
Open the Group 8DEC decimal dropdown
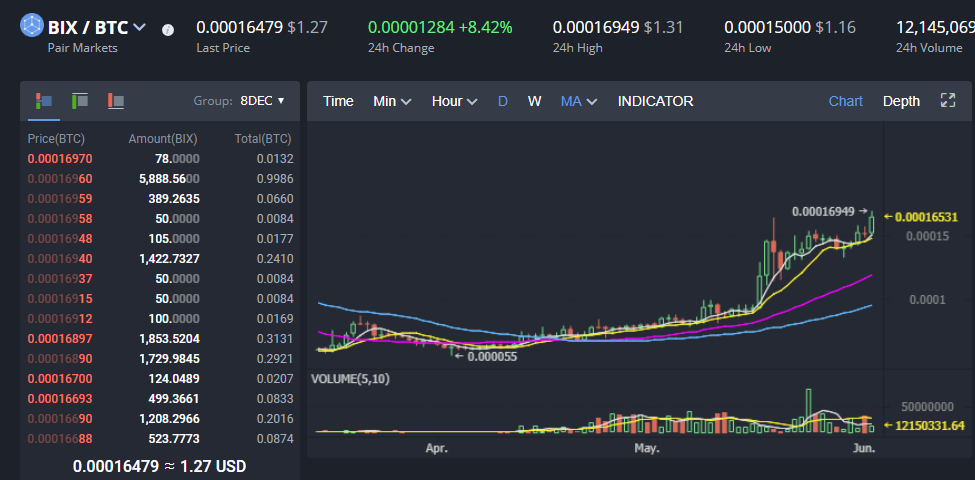point(262,101)
